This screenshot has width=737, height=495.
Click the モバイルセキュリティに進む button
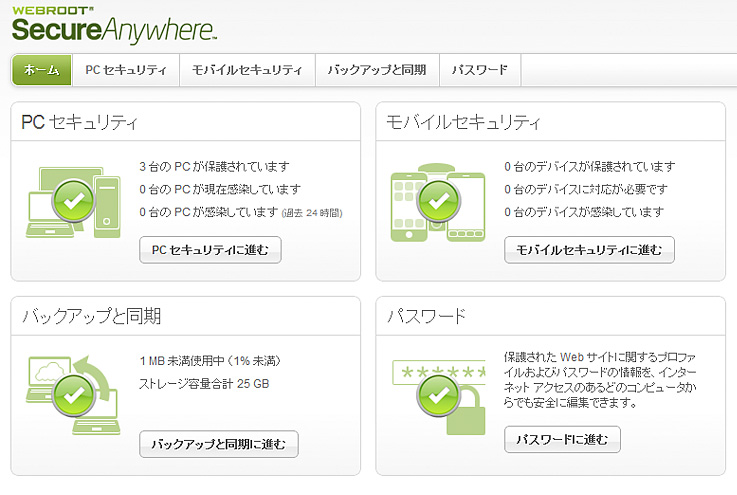[x=589, y=250]
